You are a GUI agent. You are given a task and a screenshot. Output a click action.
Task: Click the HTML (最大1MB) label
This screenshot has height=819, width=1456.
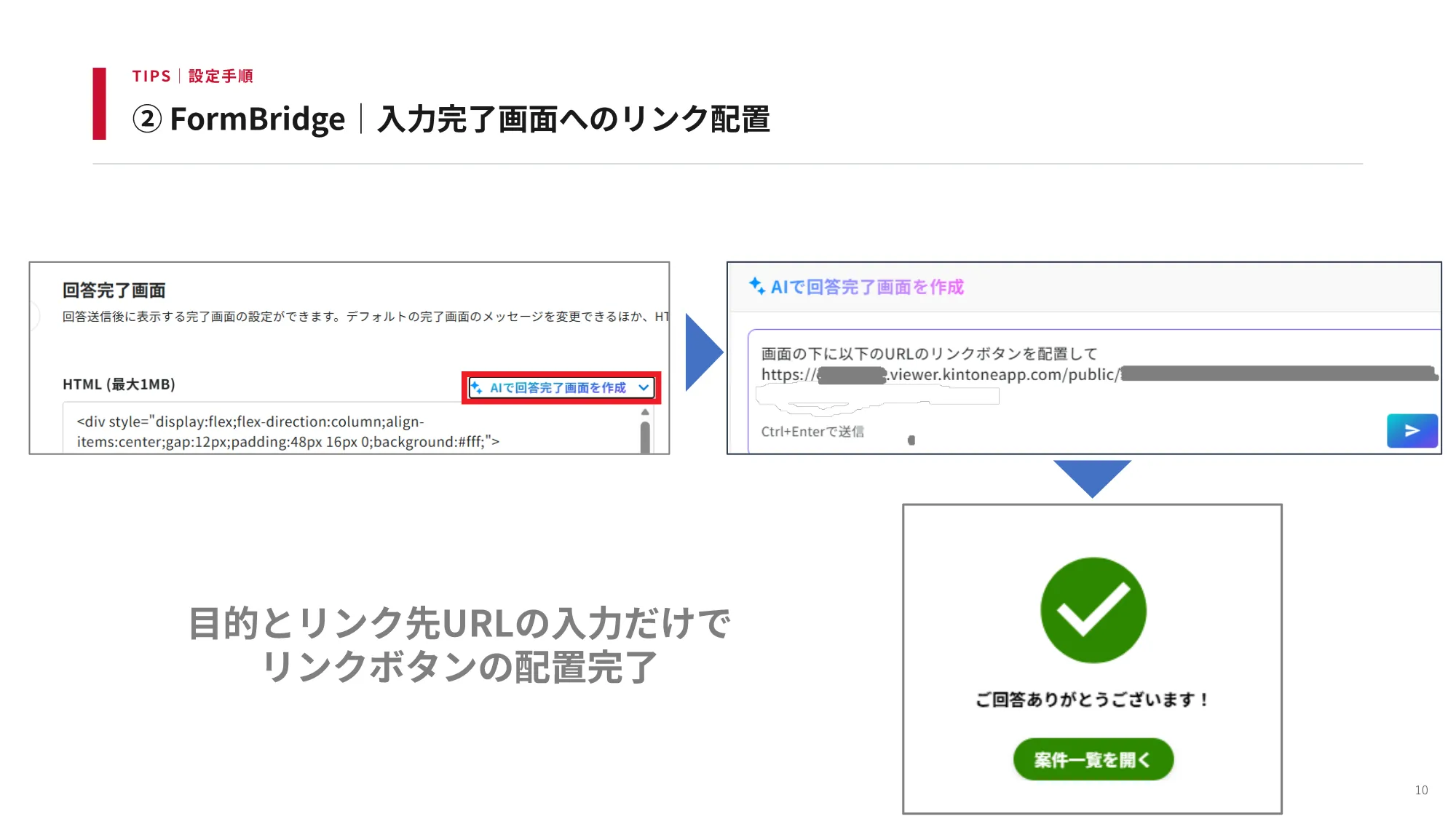[119, 384]
